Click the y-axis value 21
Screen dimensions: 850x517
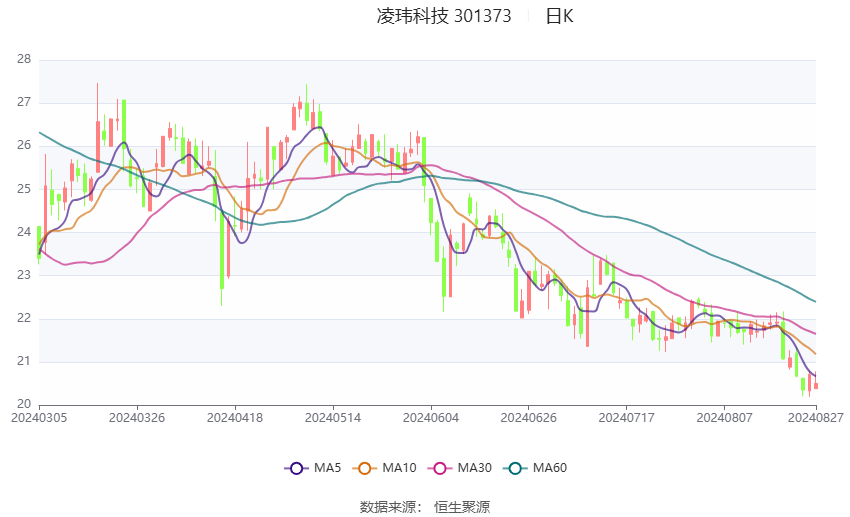tap(24, 361)
